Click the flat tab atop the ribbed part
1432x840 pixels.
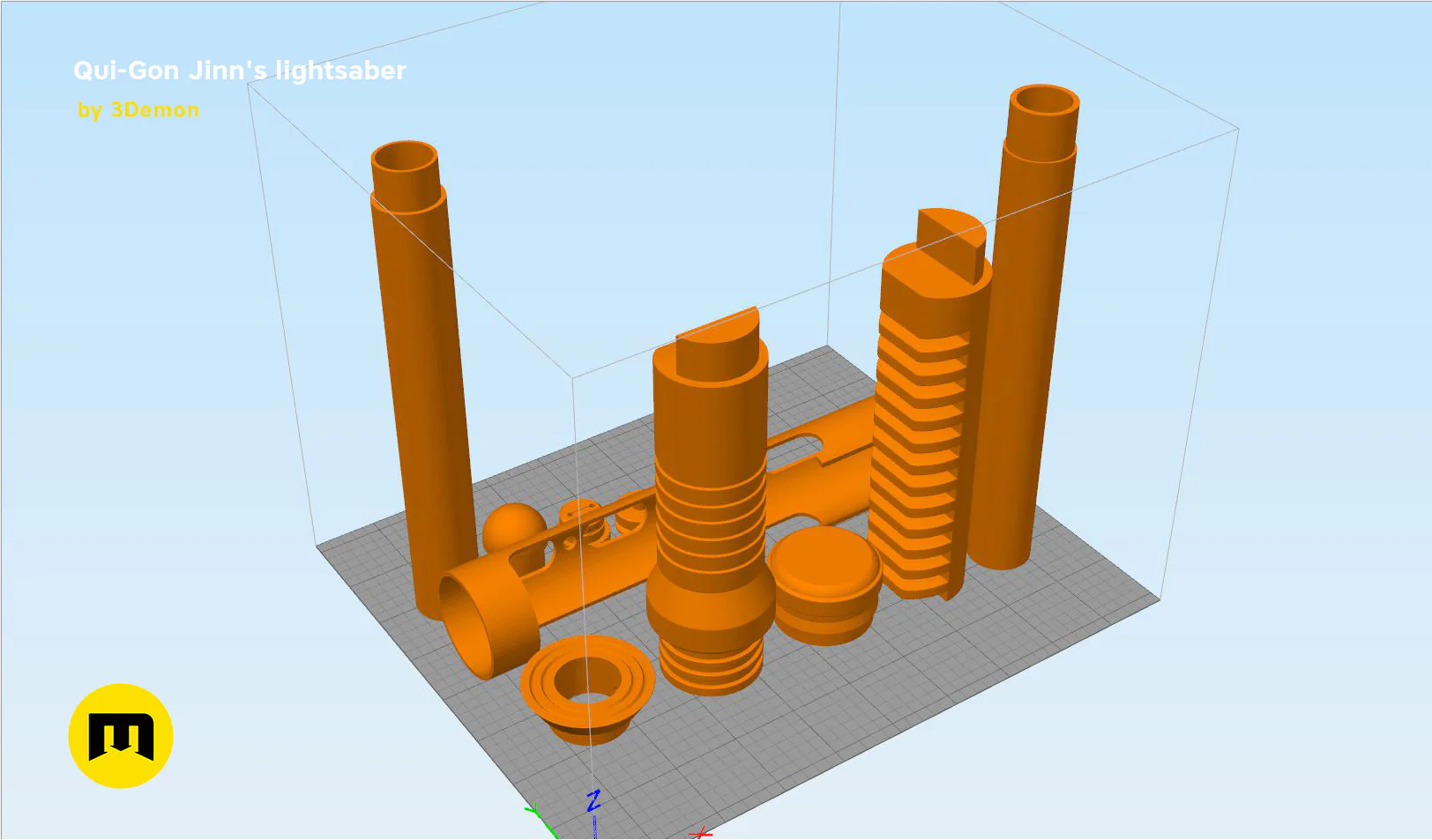[951, 242]
